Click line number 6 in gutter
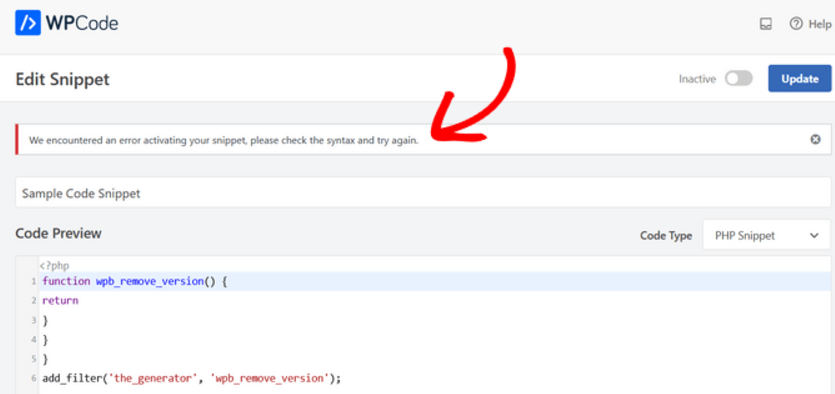Image resolution: width=835 pixels, height=394 pixels. click(x=34, y=379)
